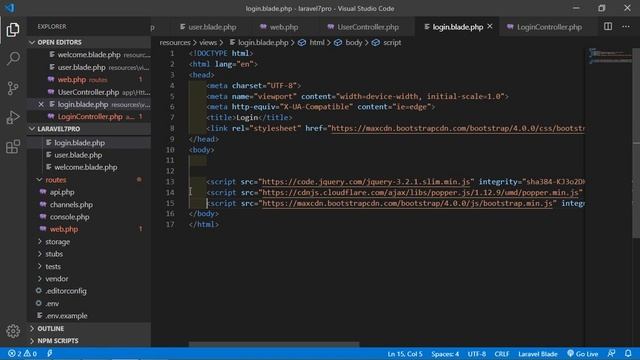640x360 pixels.
Task: Click Ln 15, Col 5 status entry
Action: click(x=405, y=354)
